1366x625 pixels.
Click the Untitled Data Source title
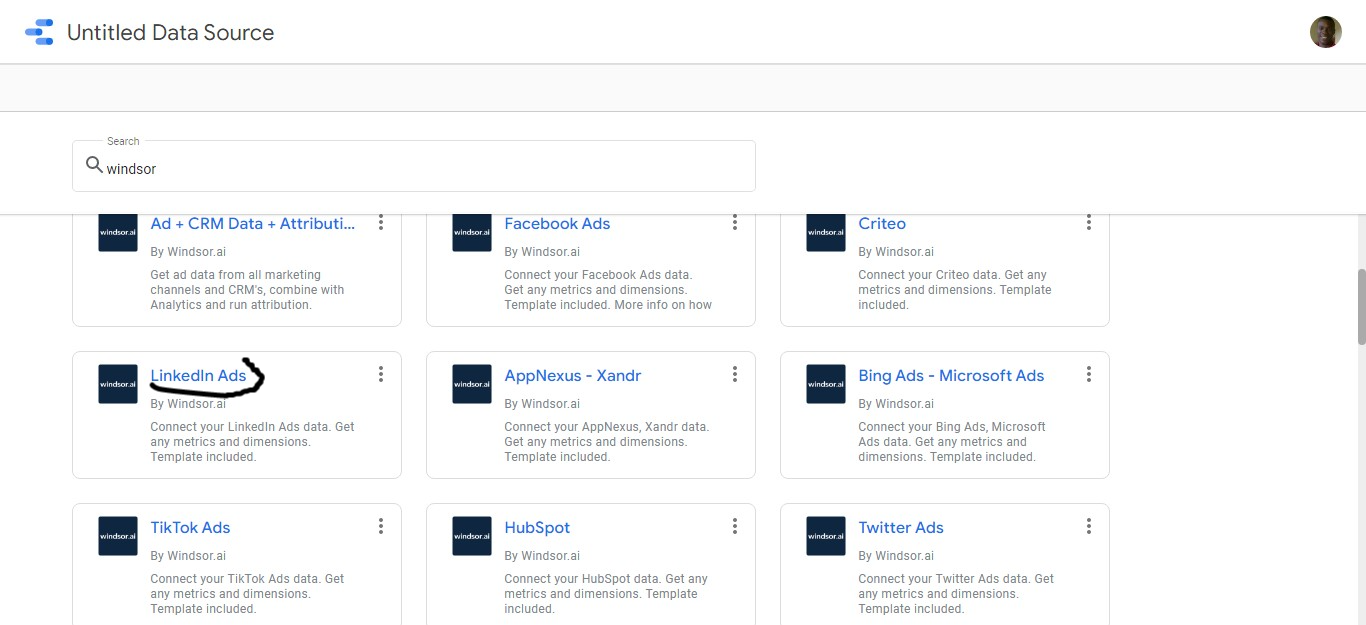[170, 32]
